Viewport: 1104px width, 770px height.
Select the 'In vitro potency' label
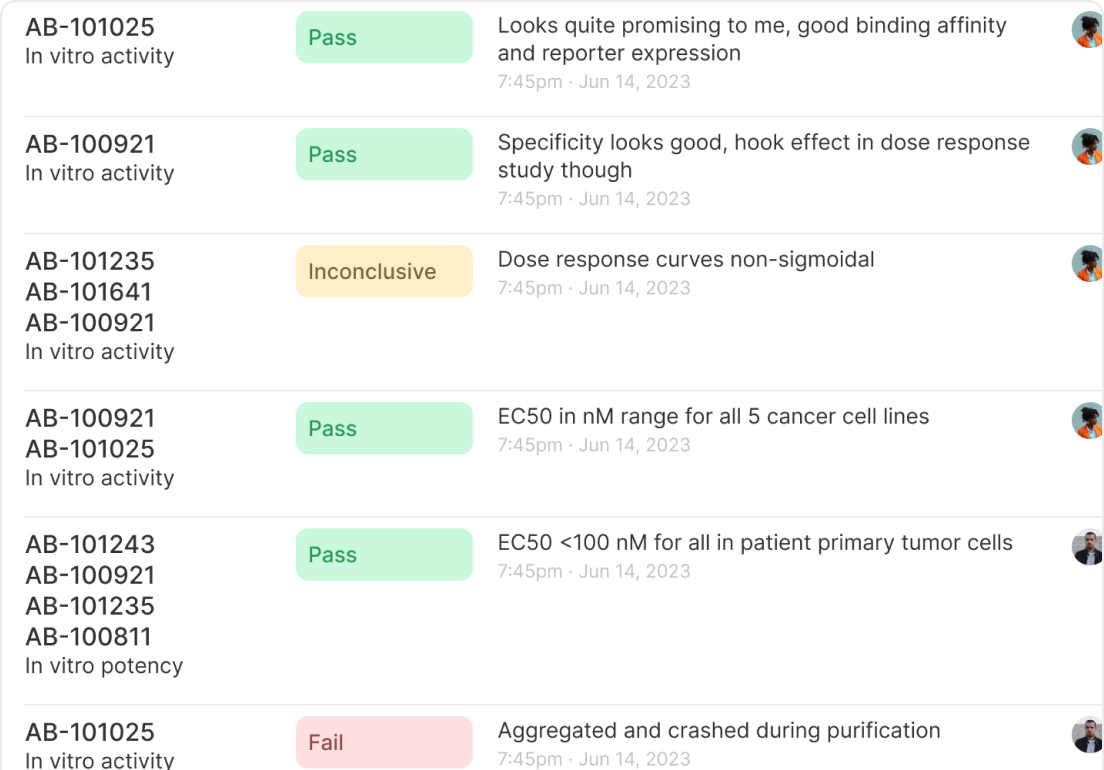tap(104, 666)
